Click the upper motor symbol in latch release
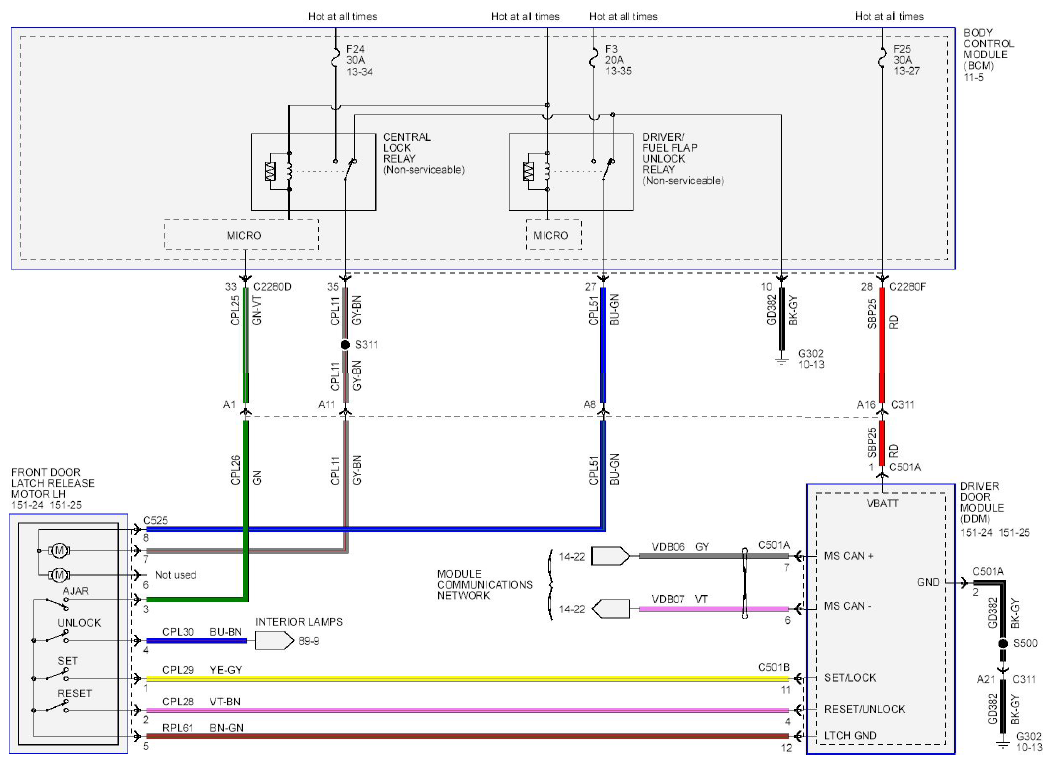The image size is (1052, 764). [x=58, y=551]
